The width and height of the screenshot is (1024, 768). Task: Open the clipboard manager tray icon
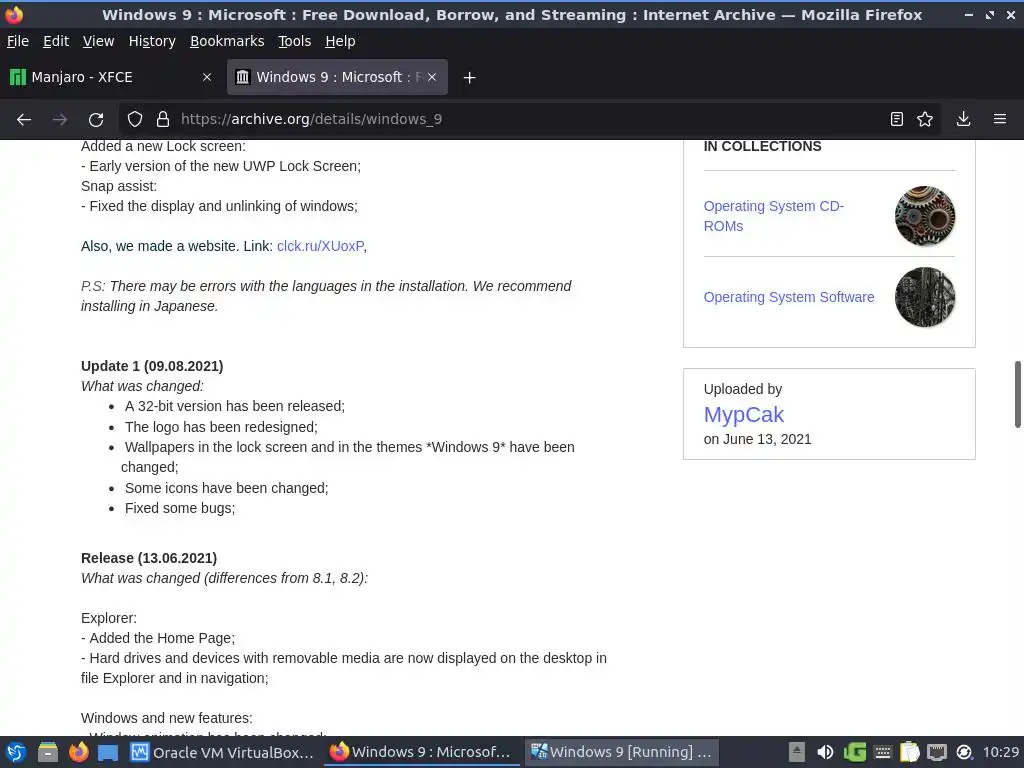coord(909,752)
